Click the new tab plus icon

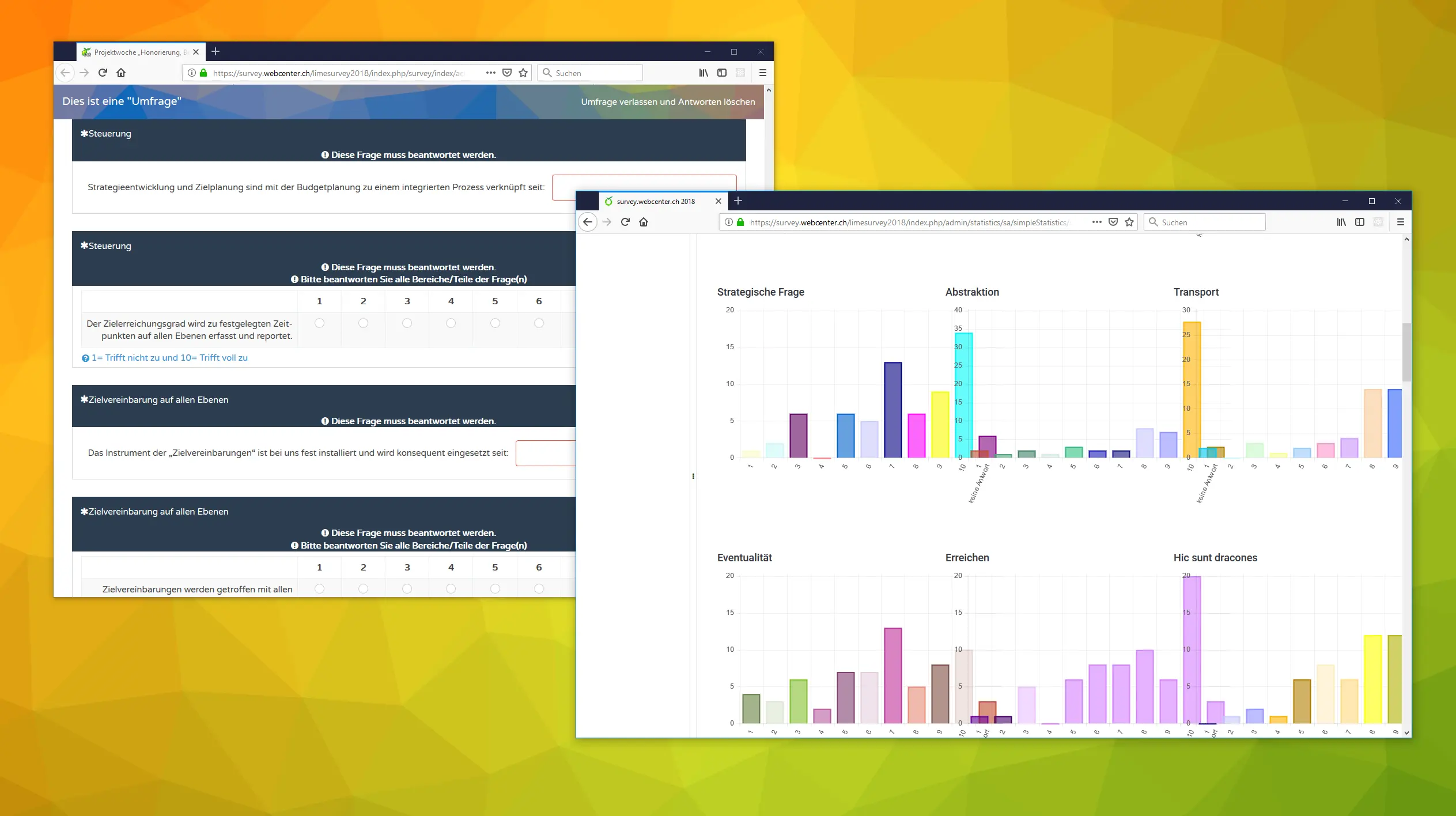pos(215,51)
